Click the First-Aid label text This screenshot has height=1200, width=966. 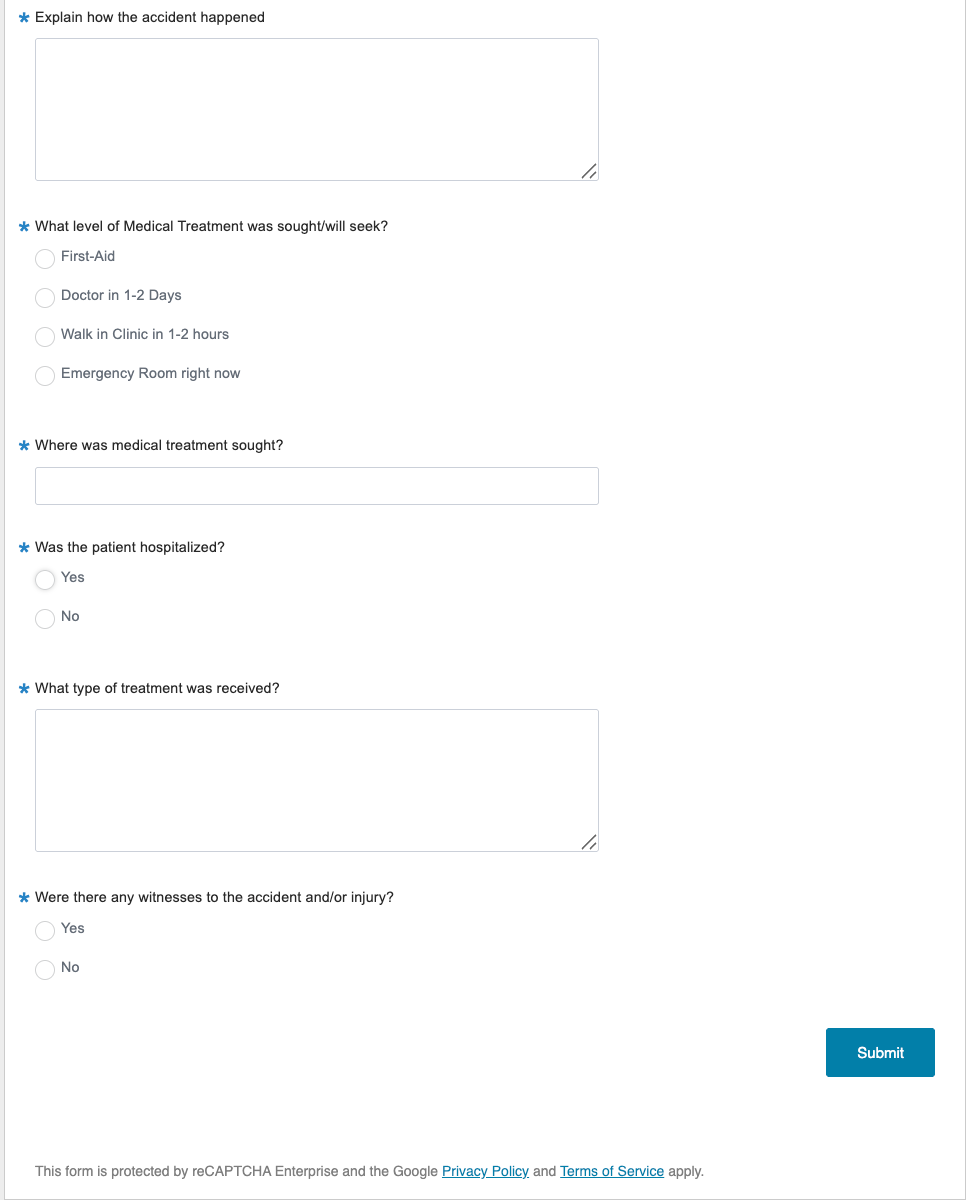tap(88, 256)
